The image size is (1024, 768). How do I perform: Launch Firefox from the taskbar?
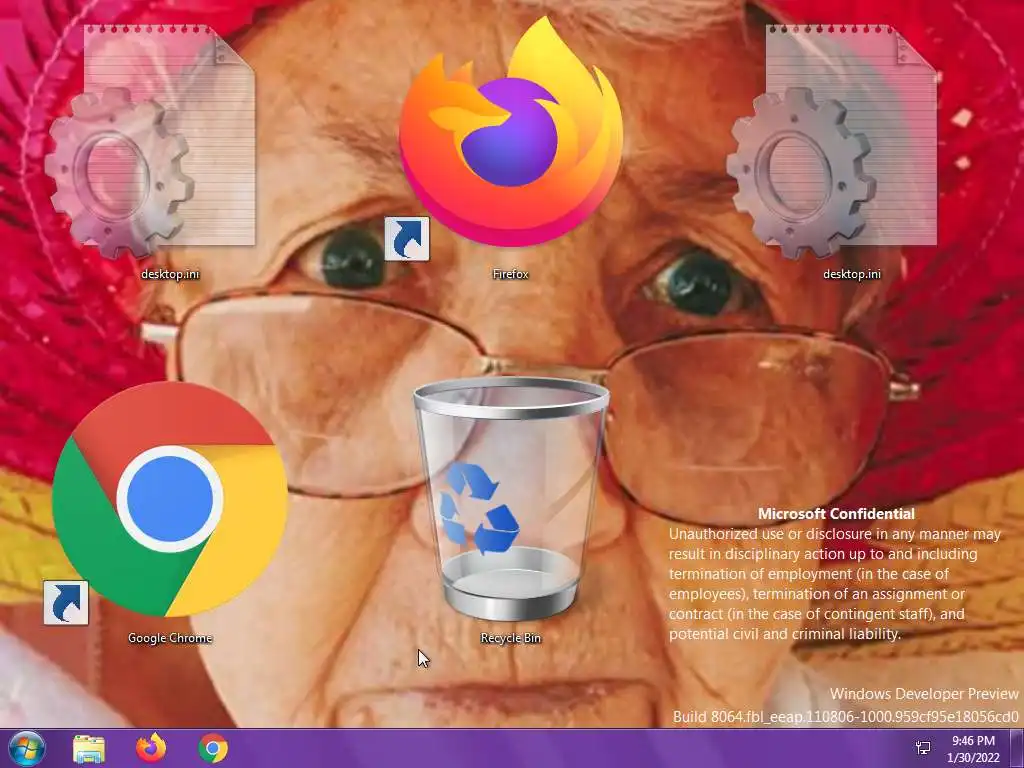click(x=151, y=748)
